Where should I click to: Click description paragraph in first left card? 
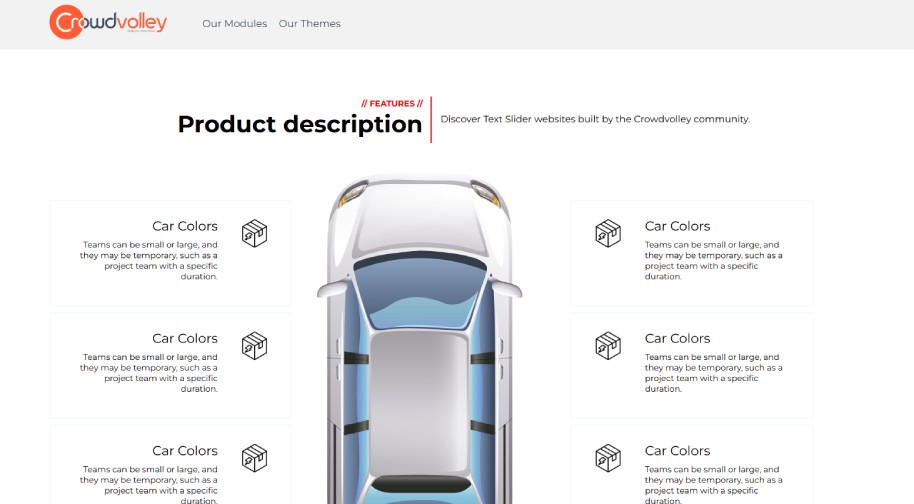[150, 260]
